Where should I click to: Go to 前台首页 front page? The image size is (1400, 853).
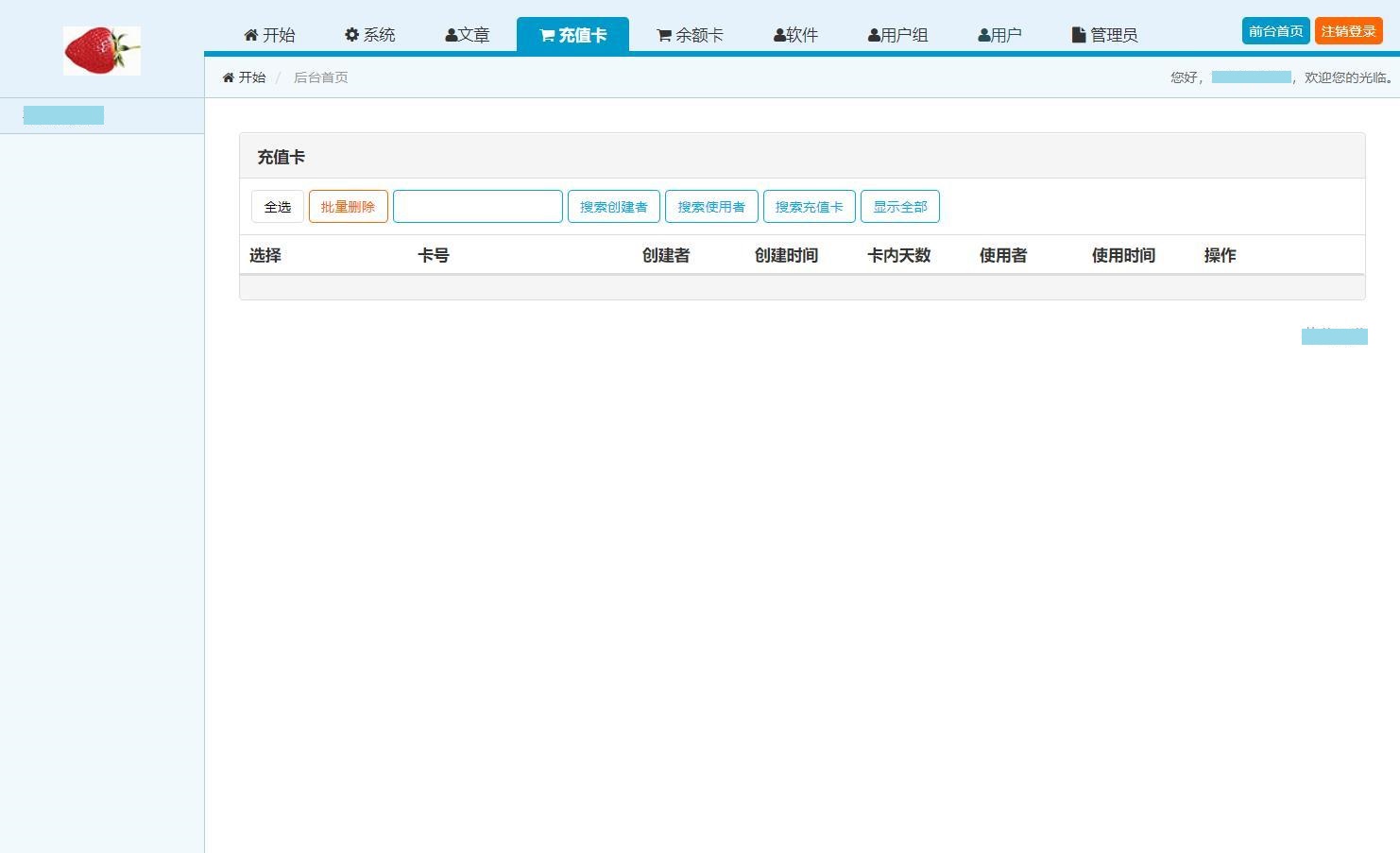tap(1275, 31)
